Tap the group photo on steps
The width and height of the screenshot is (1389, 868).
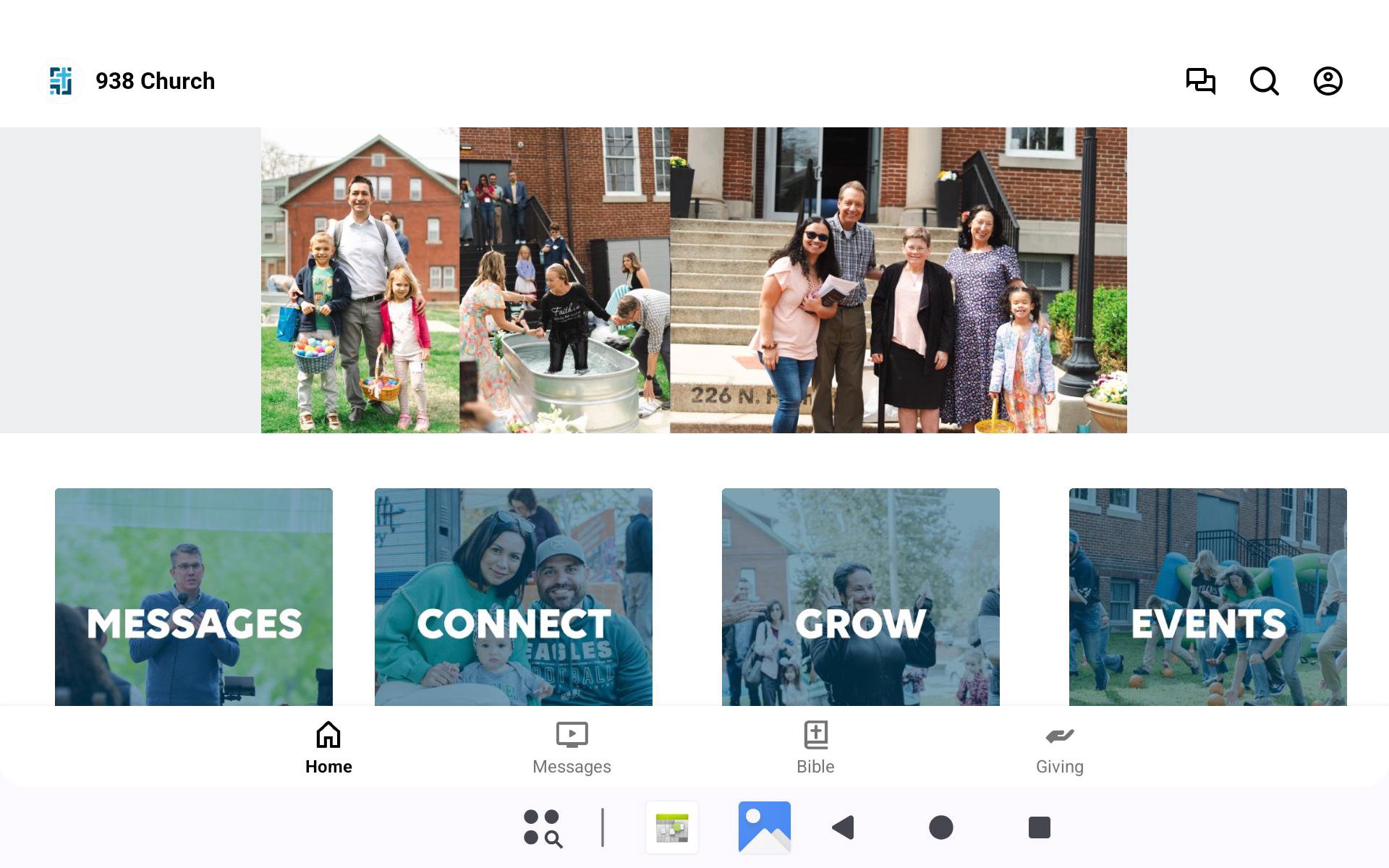pyautogui.click(x=899, y=280)
